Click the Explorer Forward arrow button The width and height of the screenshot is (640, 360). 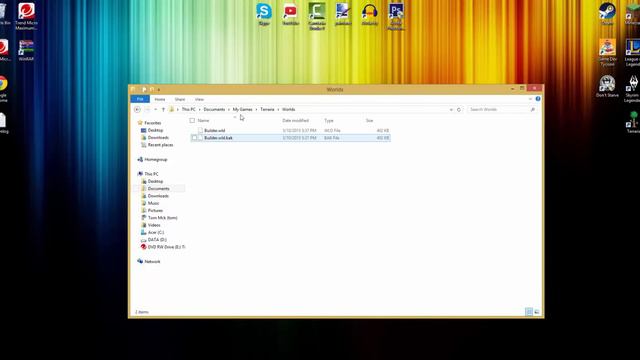(x=147, y=109)
